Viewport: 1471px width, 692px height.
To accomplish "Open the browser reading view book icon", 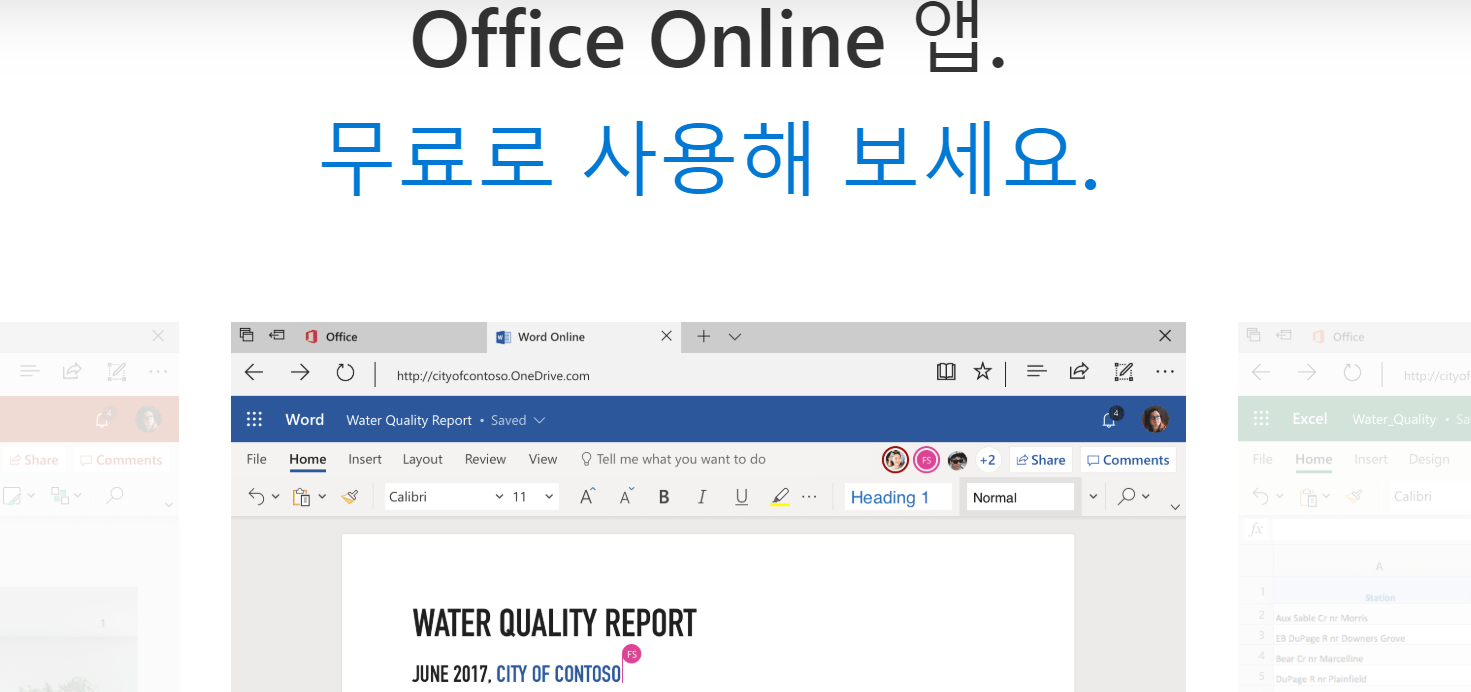I will [x=946, y=372].
